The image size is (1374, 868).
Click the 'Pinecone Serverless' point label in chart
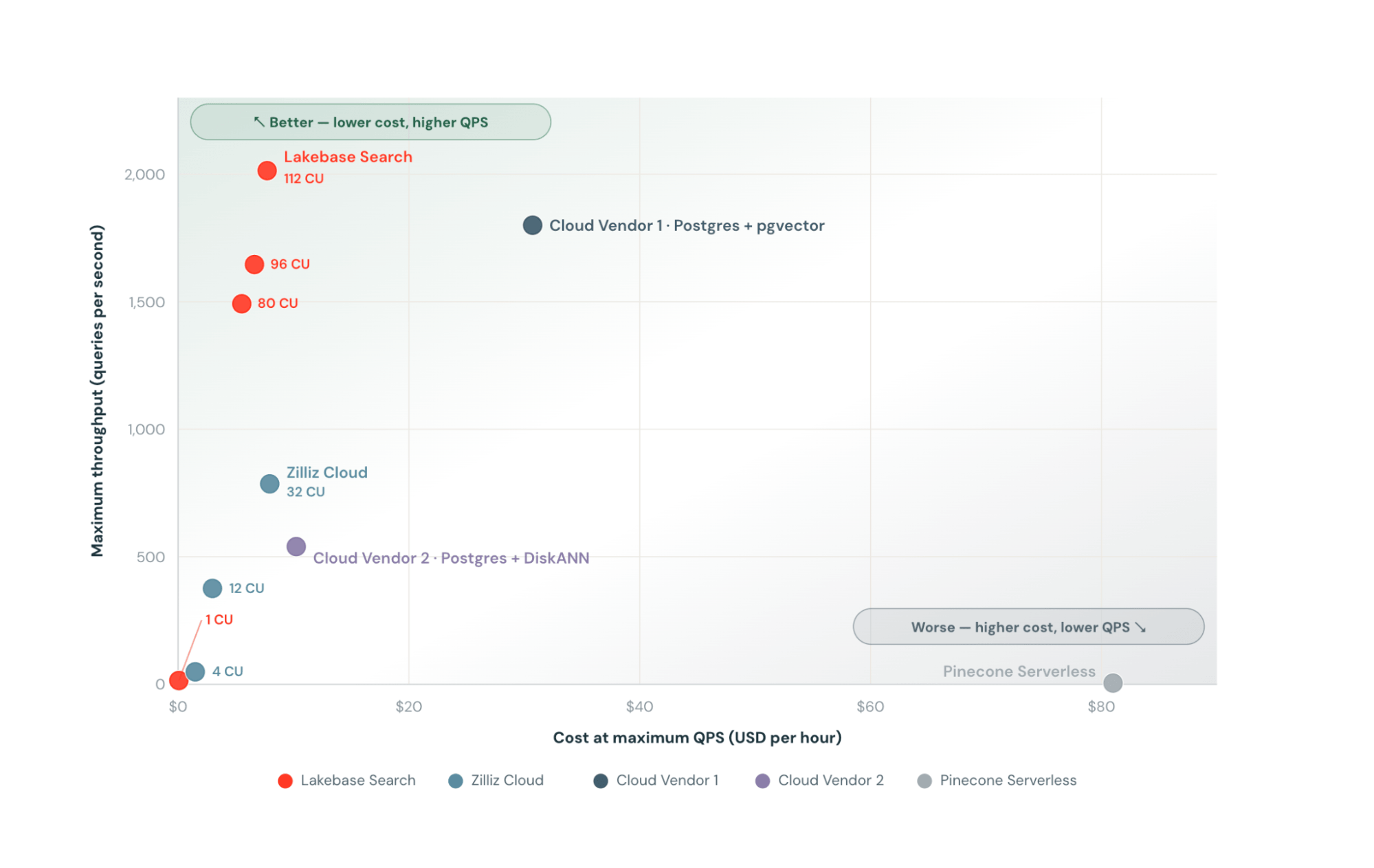coord(1019,671)
